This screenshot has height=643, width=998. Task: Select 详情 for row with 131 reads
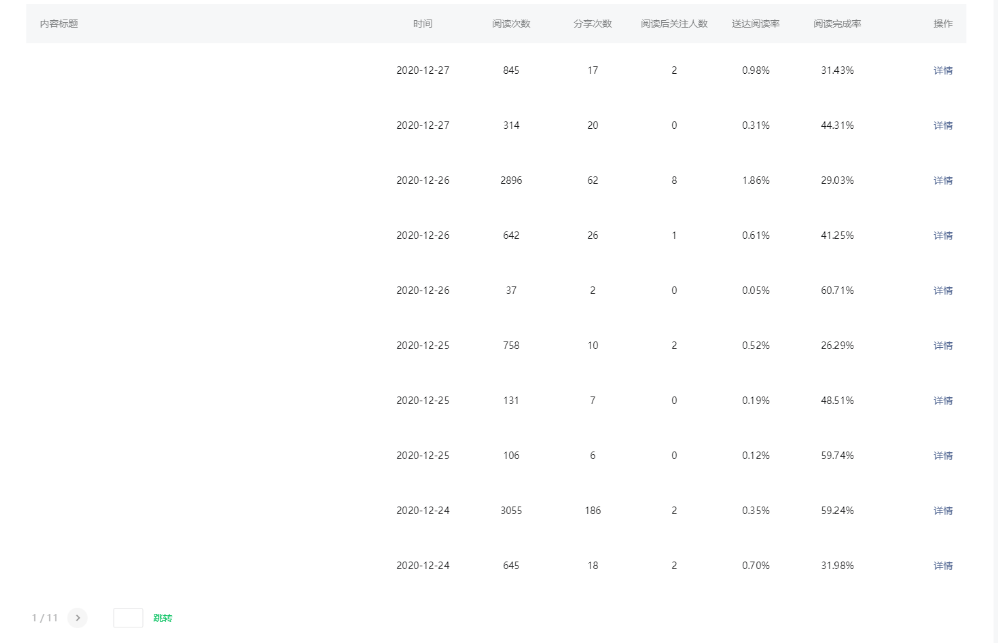click(x=942, y=401)
